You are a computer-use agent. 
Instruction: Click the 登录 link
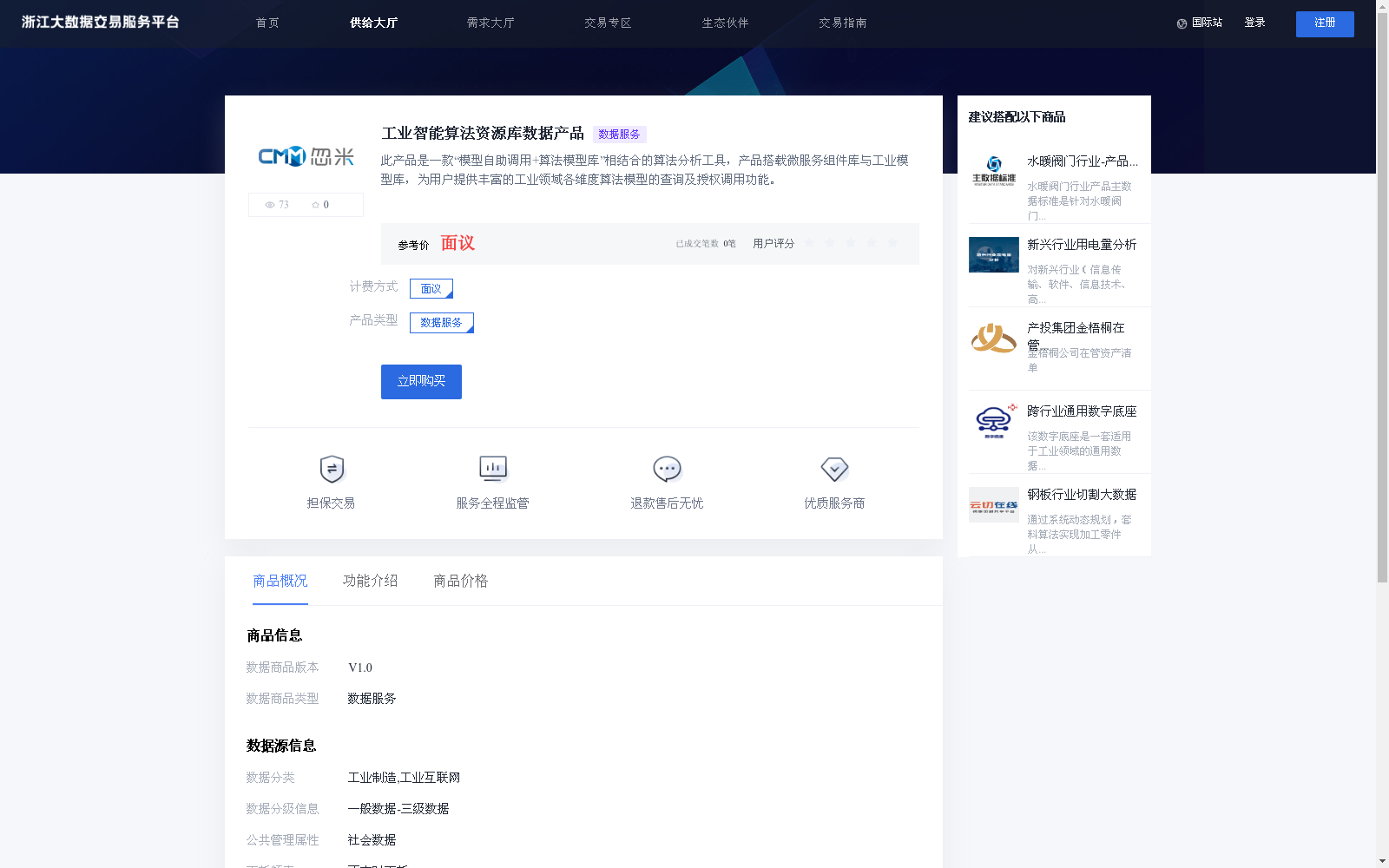click(x=1254, y=23)
